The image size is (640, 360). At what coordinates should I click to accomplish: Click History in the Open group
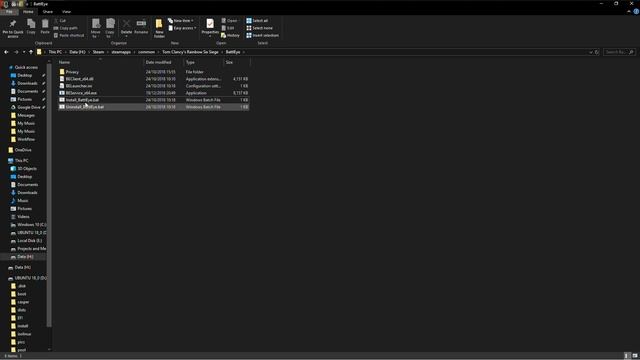(231, 36)
